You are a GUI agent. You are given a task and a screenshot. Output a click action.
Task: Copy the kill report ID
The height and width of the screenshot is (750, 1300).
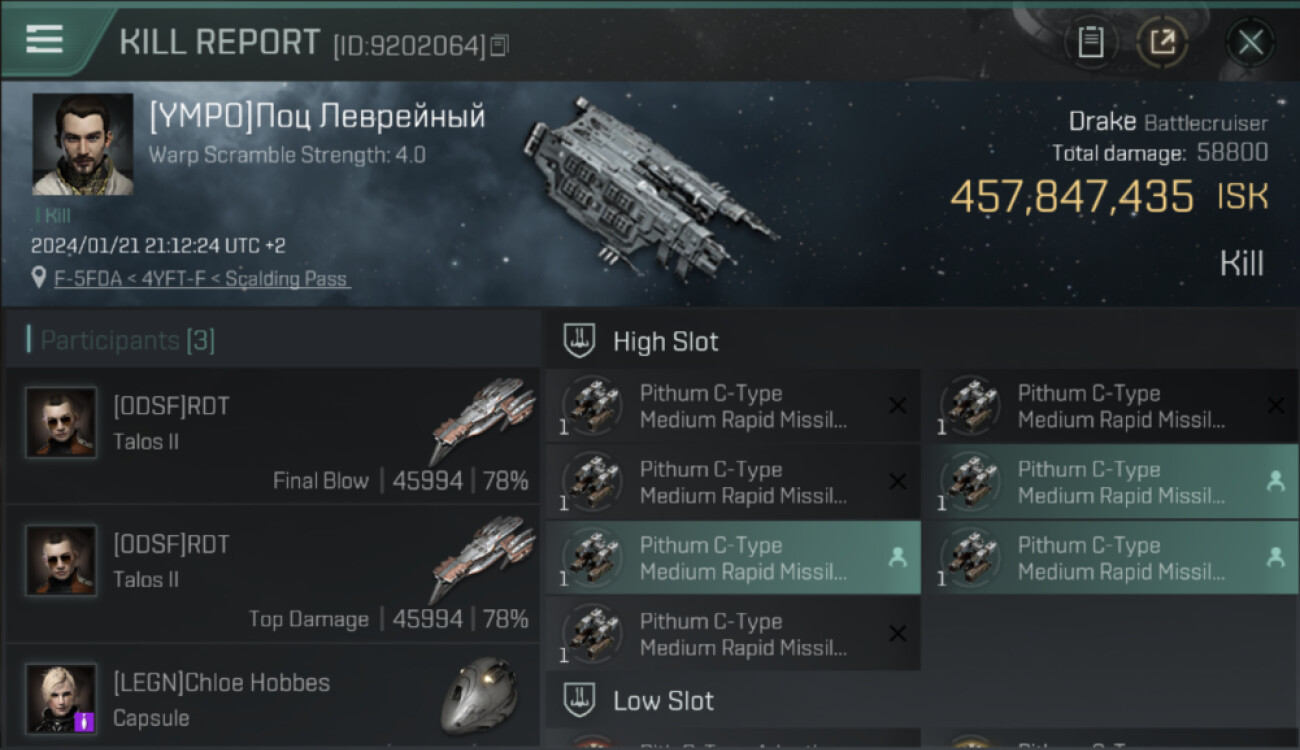tap(500, 45)
